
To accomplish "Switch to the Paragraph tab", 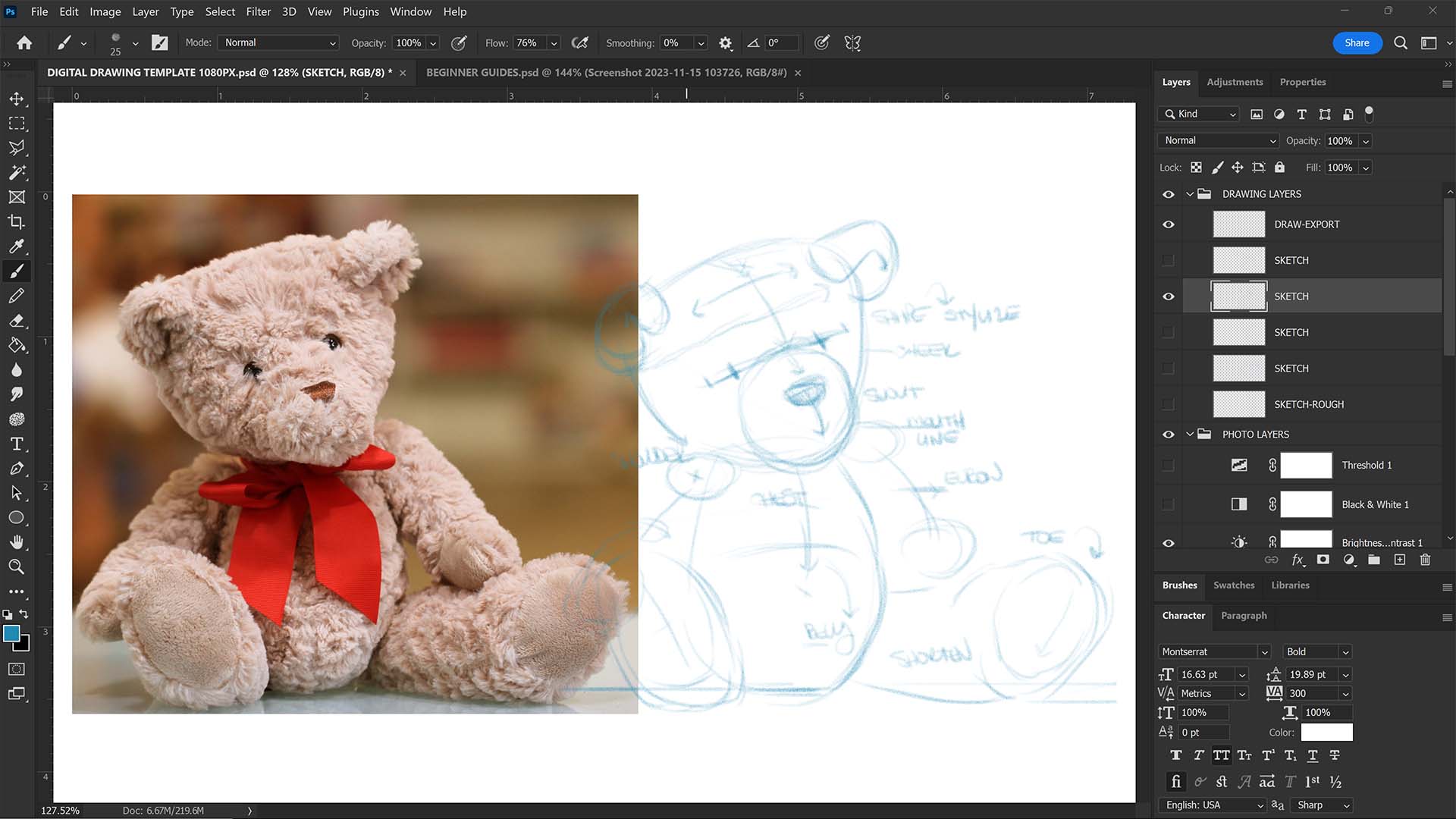I will point(1244,616).
